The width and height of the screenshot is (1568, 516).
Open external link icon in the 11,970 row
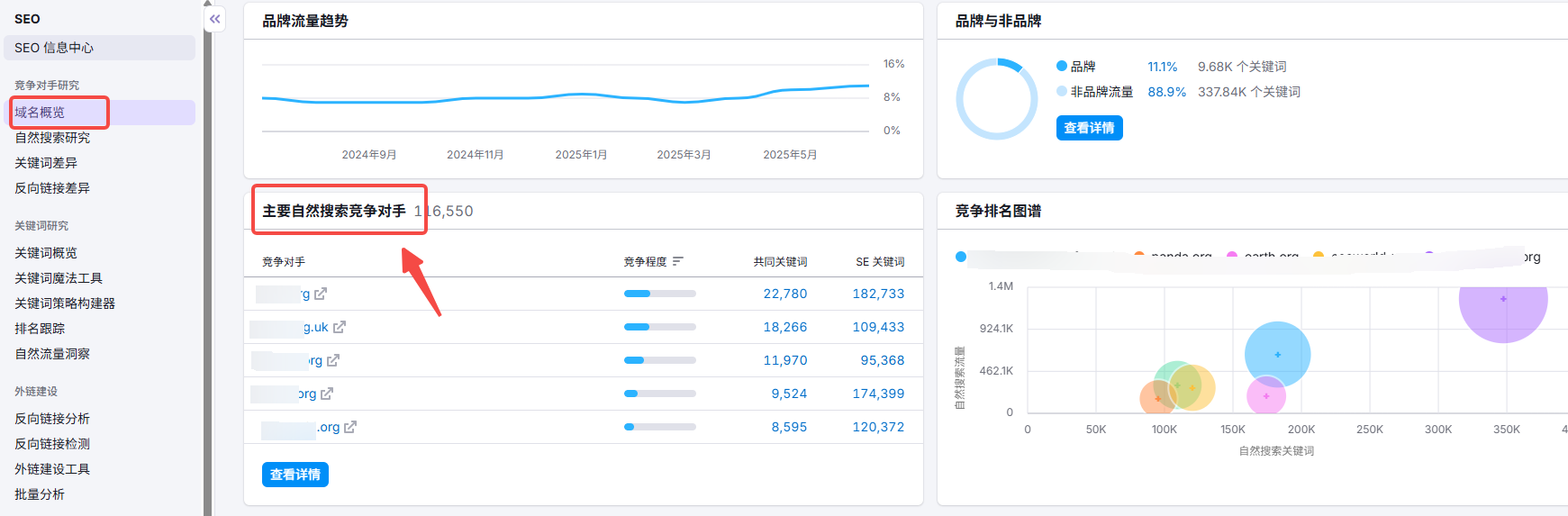pos(333,360)
